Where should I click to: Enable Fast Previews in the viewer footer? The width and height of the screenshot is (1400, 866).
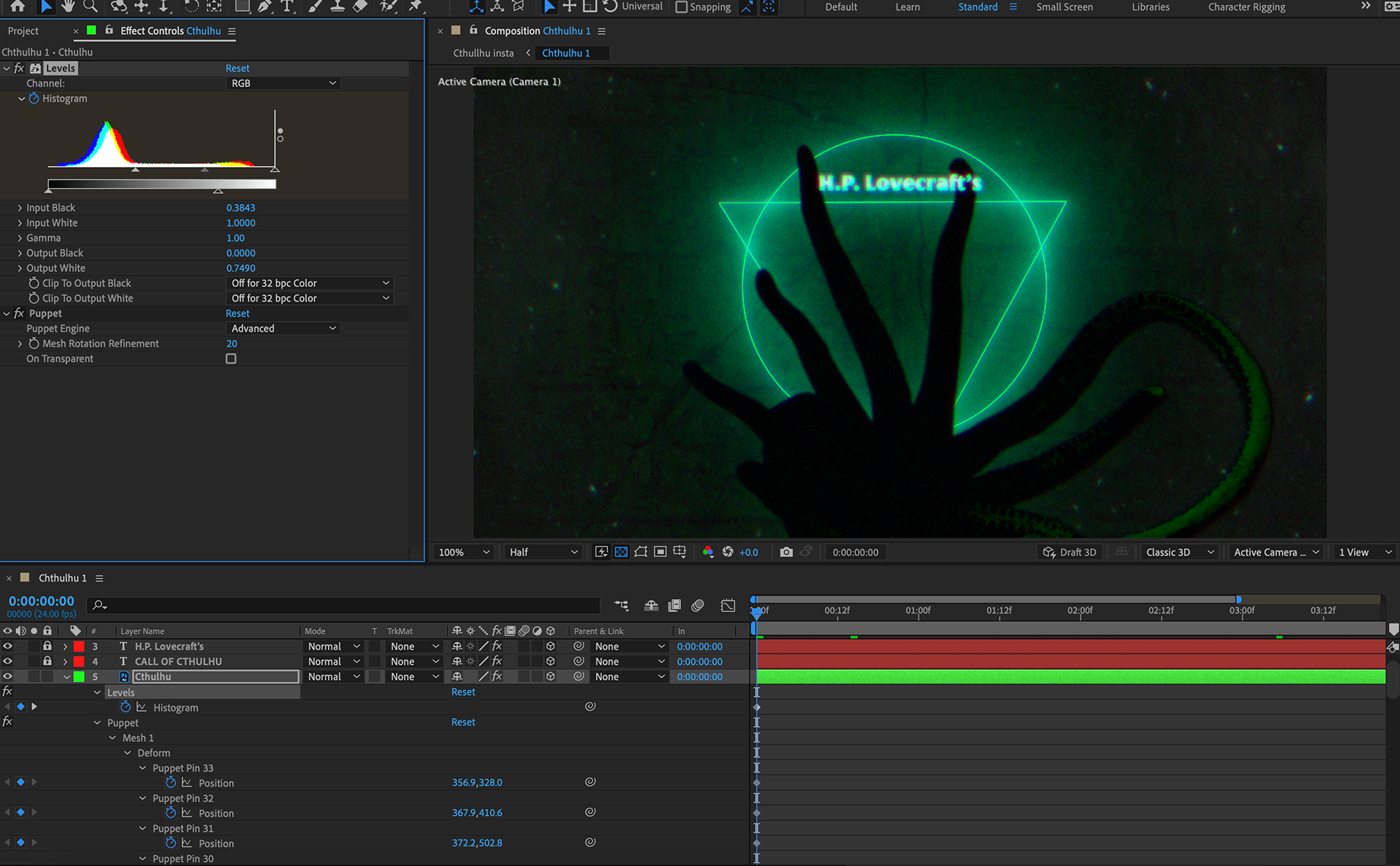[x=602, y=552]
